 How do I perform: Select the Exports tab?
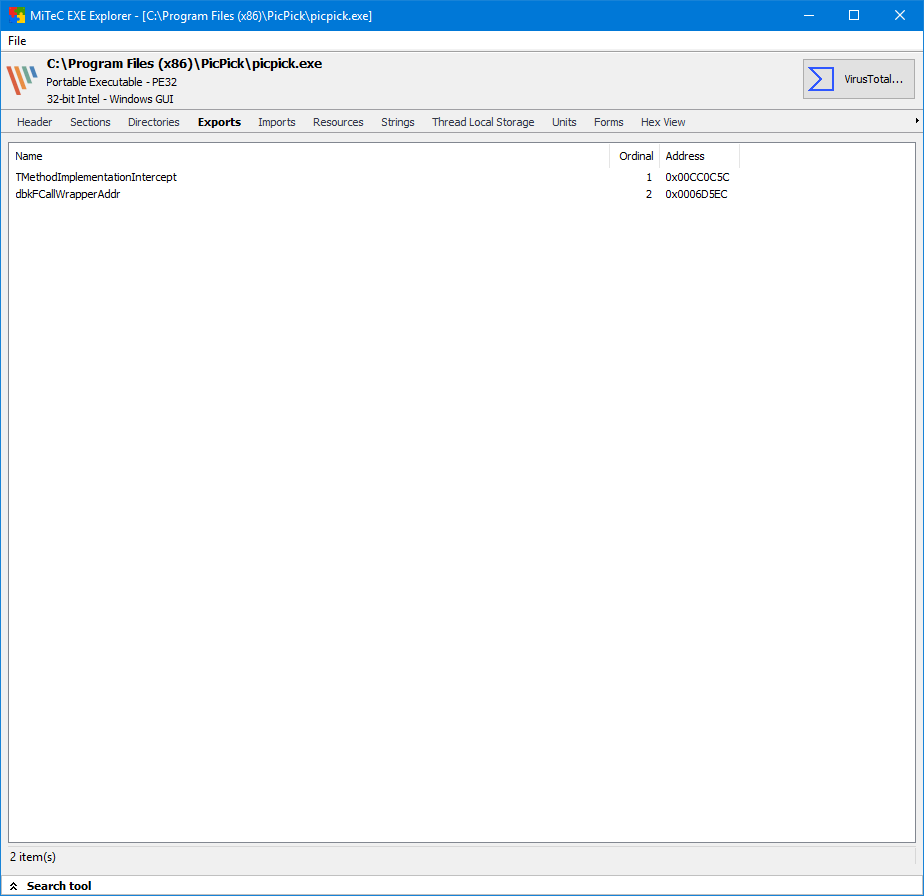[x=219, y=122]
